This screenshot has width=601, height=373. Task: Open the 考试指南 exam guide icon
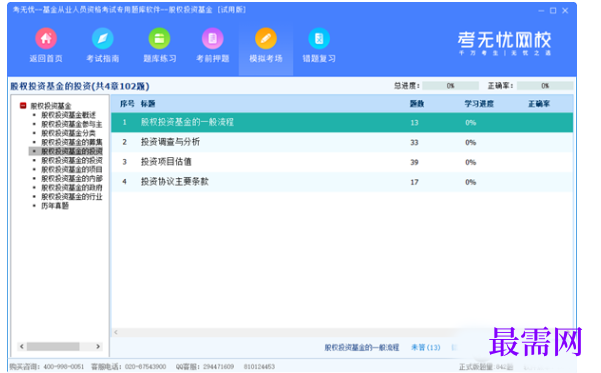coord(103,38)
